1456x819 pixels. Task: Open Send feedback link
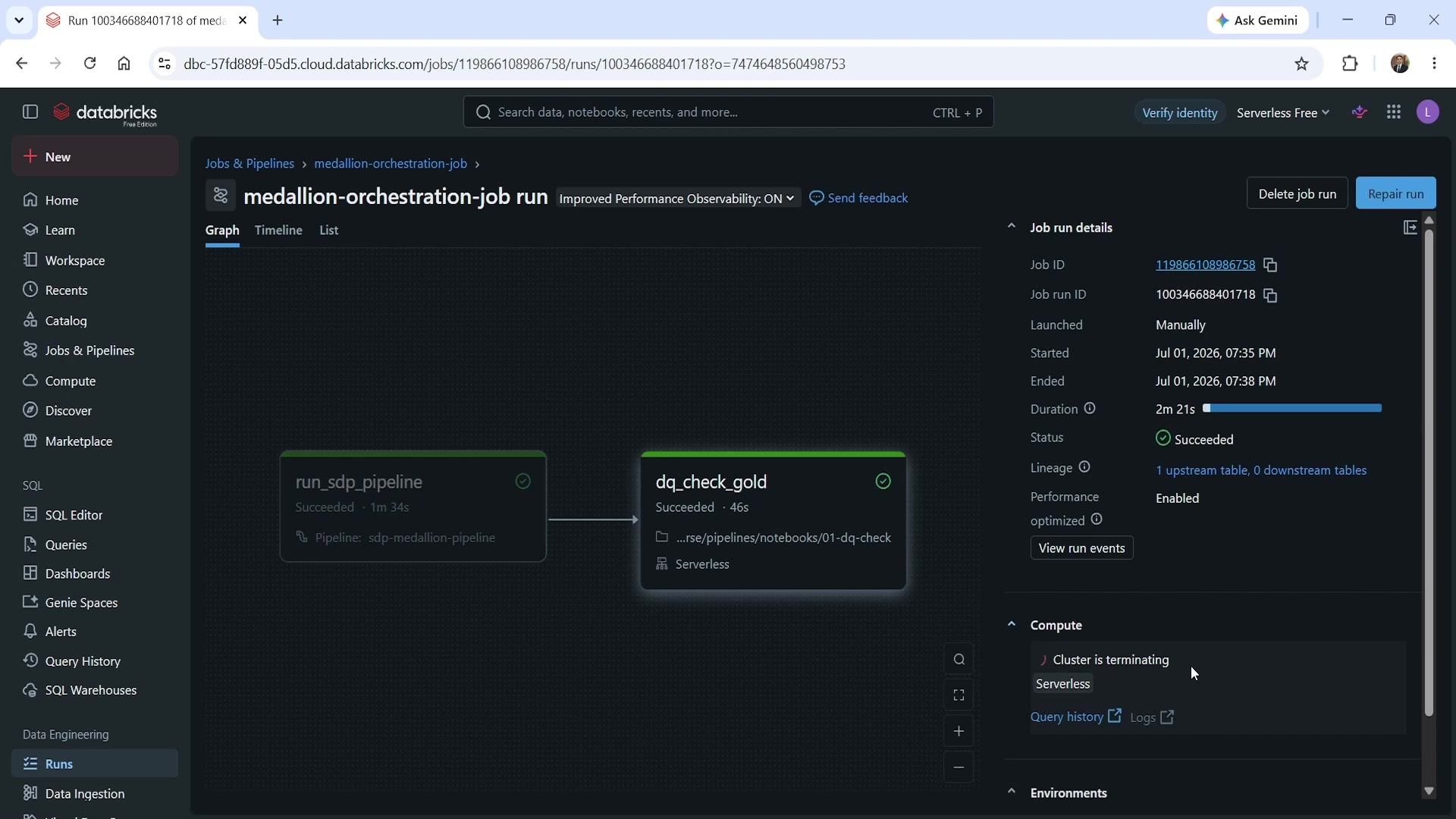(x=858, y=199)
